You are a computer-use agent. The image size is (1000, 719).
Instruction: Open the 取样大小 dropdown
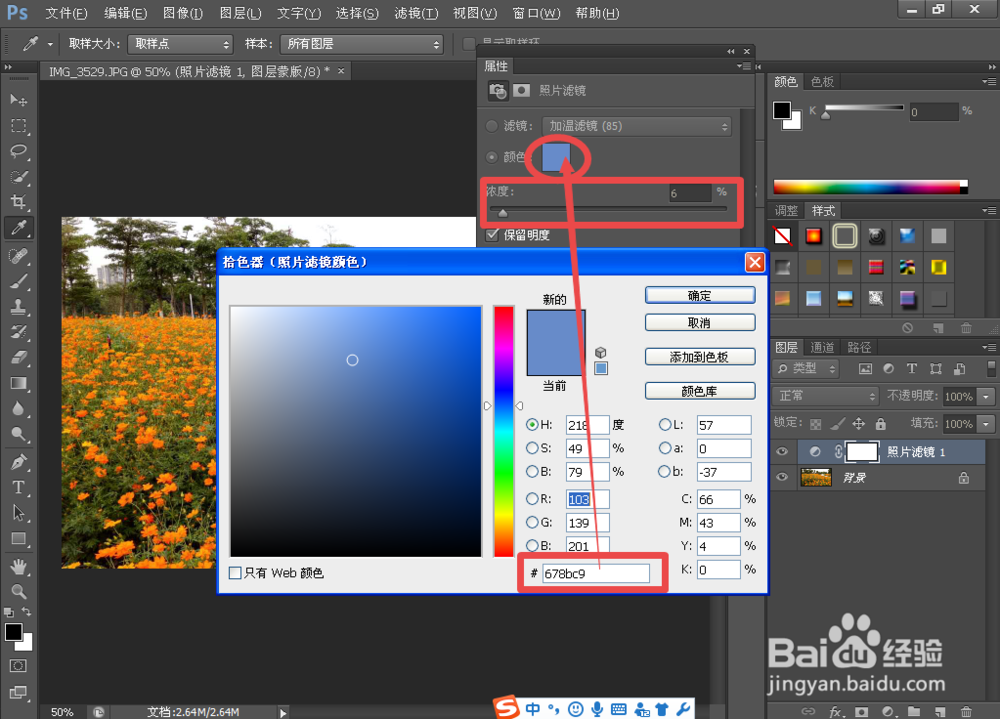click(x=180, y=44)
